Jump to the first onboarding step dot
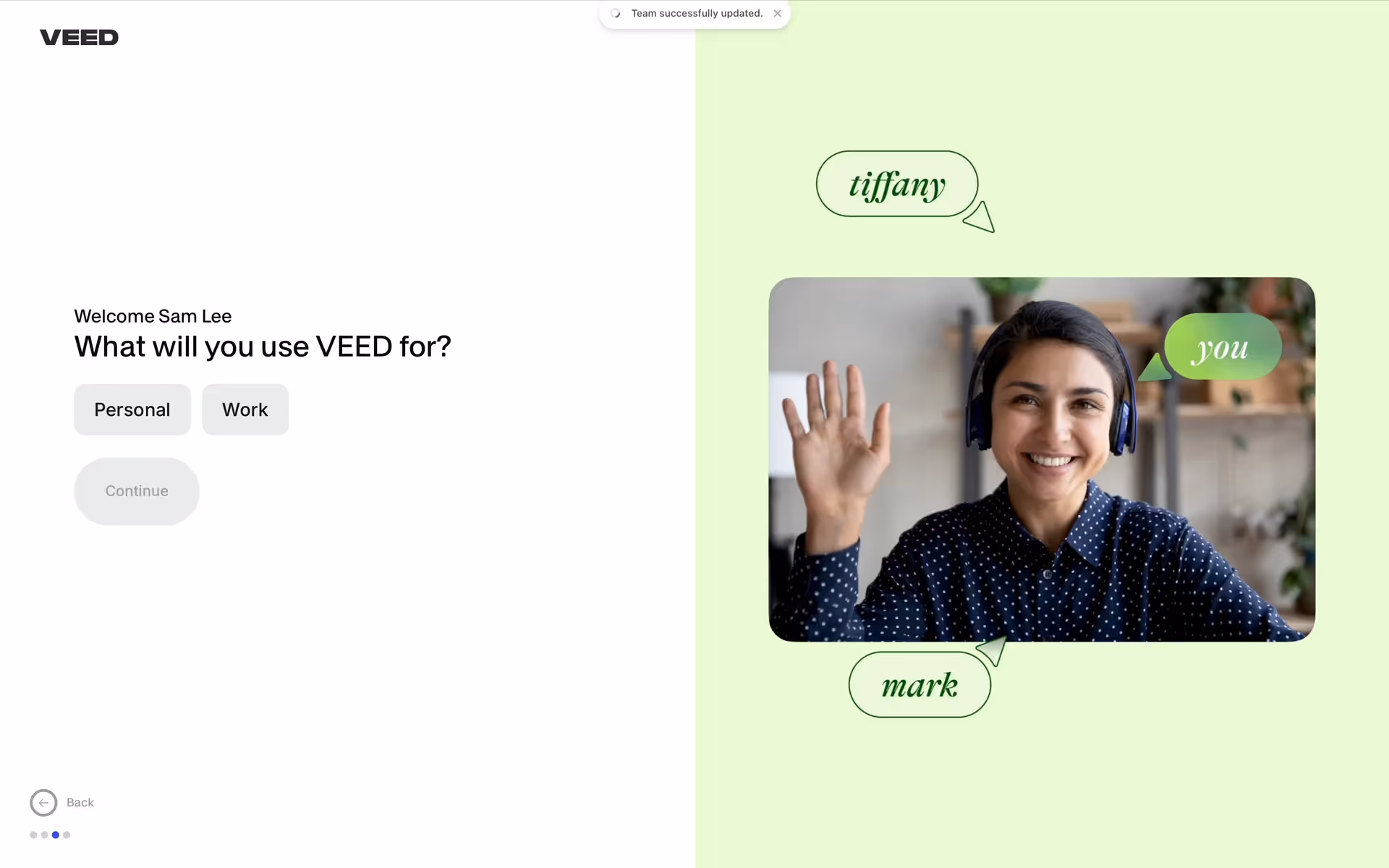The height and width of the screenshot is (868, 1389). (33, 835)
